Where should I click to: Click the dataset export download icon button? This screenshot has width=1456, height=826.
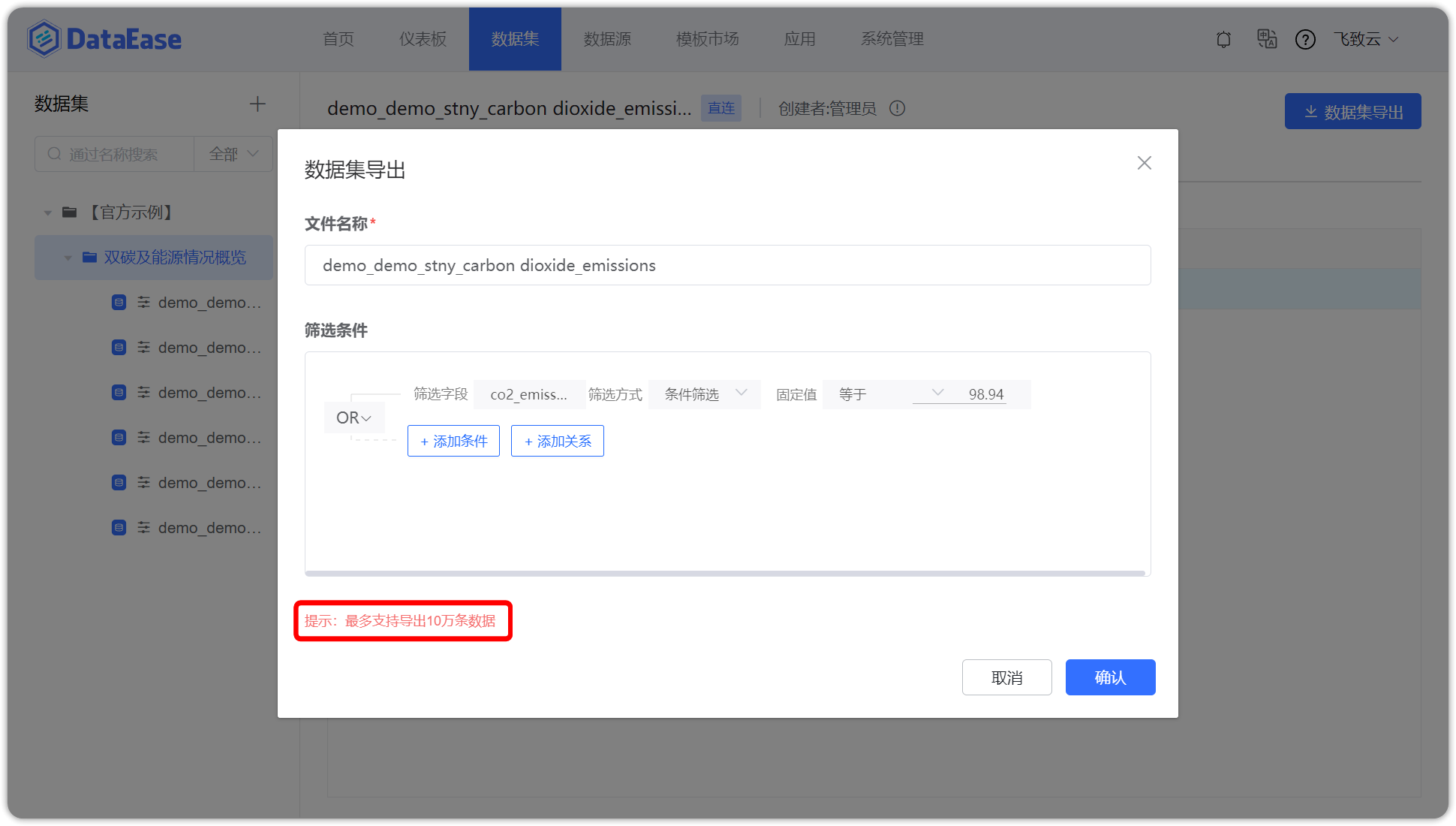(1310, 111)
